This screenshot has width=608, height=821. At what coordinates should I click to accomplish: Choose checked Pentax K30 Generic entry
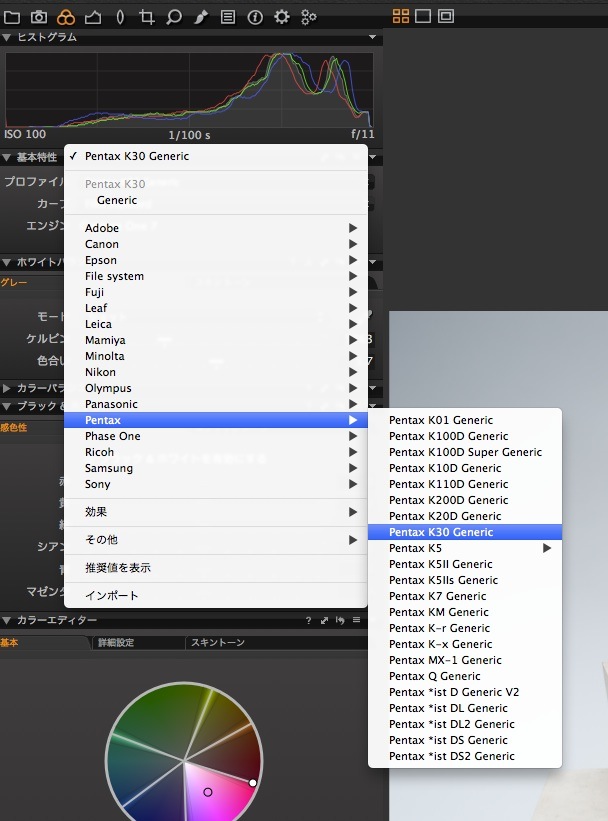(216, 156)
